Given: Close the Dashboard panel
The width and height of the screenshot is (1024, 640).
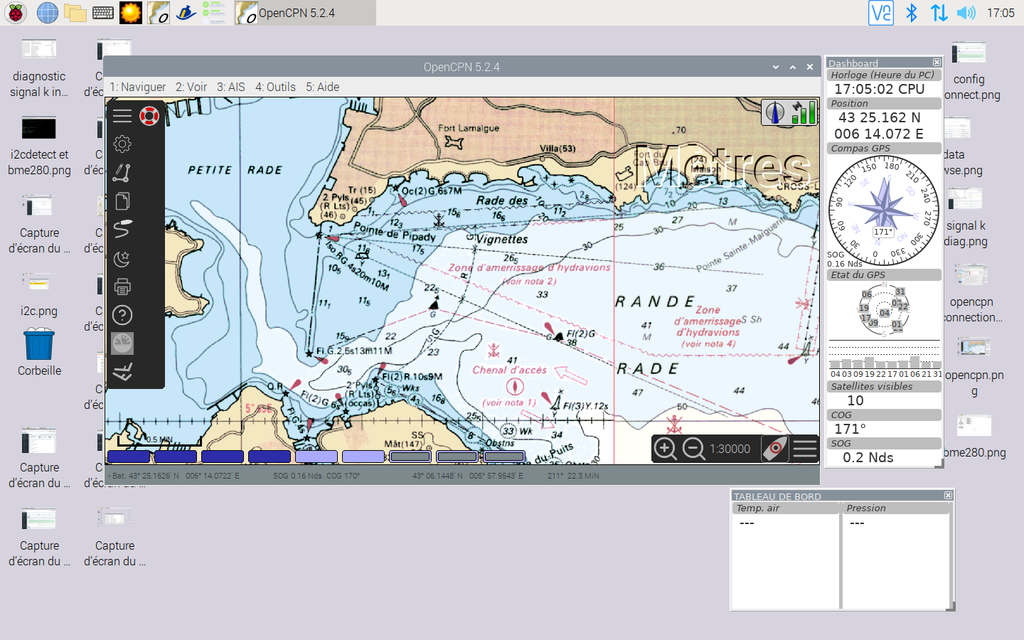Looking at the screenshot, I should (x=936, y=63).
